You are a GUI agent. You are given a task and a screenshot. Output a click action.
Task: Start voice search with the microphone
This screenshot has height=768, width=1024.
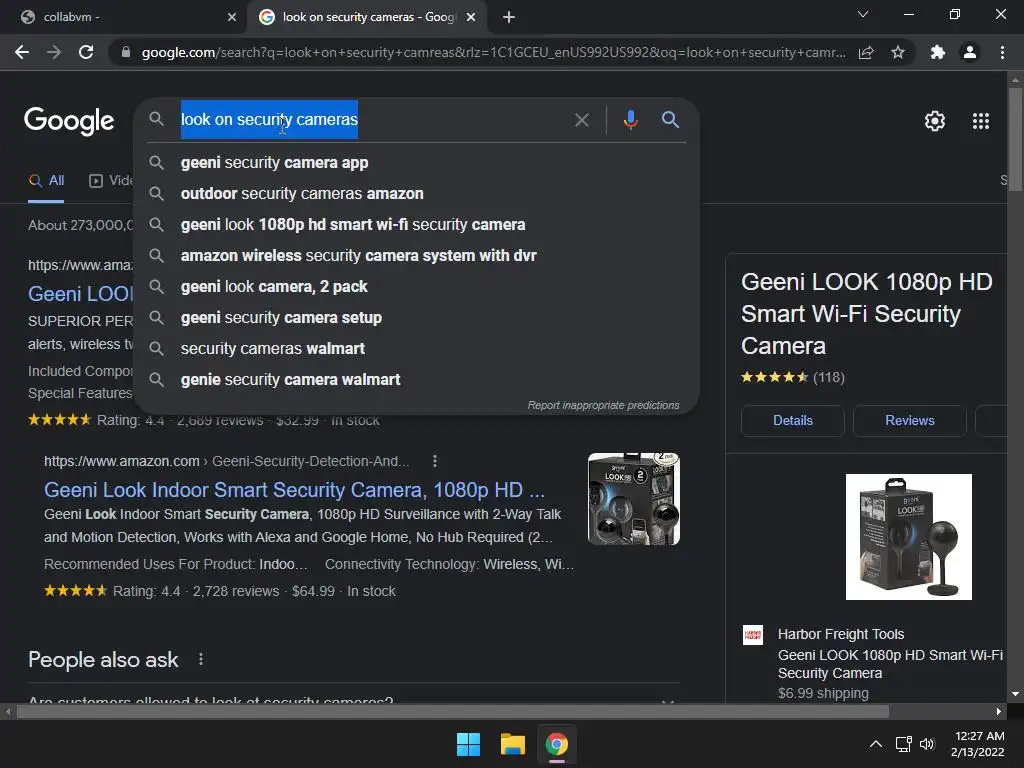coord(630,120)
